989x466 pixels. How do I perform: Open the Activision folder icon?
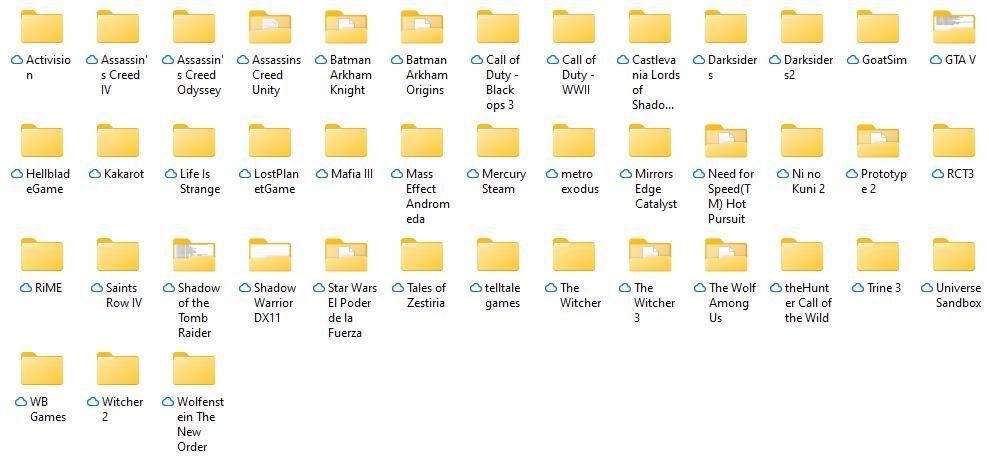click(42, 27)
